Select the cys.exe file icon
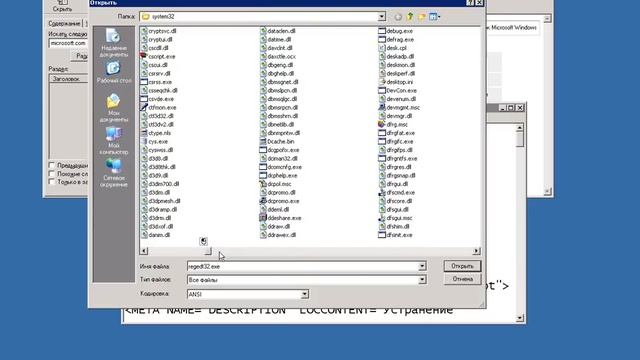The image size is (640, 360). 144,141
